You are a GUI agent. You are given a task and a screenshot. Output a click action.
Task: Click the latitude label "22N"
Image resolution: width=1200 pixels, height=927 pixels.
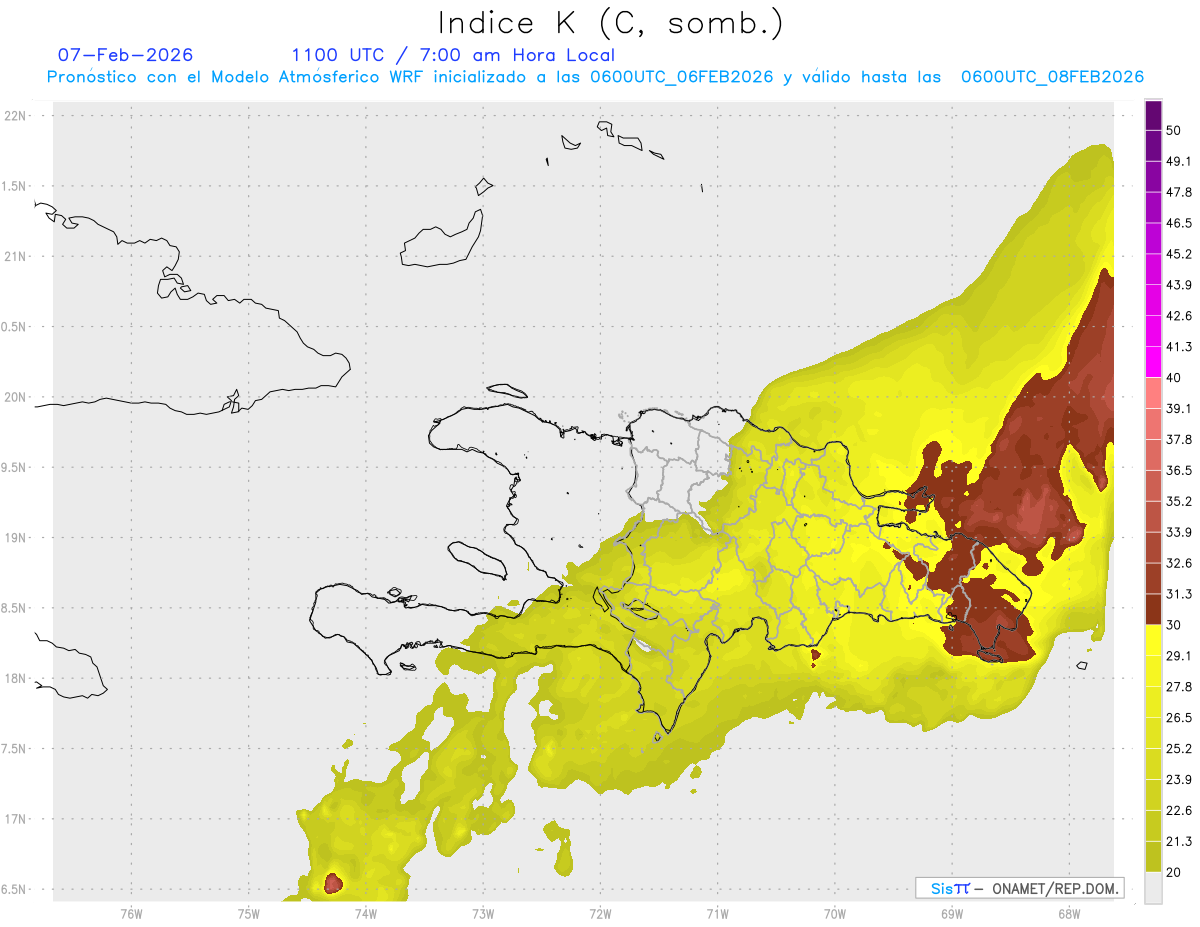[x=16, y=115]
